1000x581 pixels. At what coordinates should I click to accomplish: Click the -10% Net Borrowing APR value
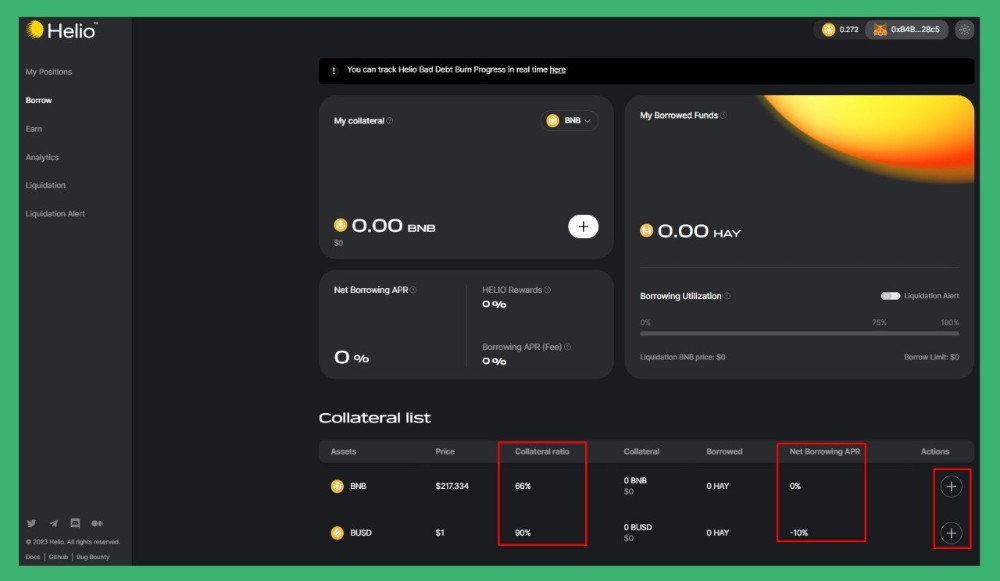798,533
